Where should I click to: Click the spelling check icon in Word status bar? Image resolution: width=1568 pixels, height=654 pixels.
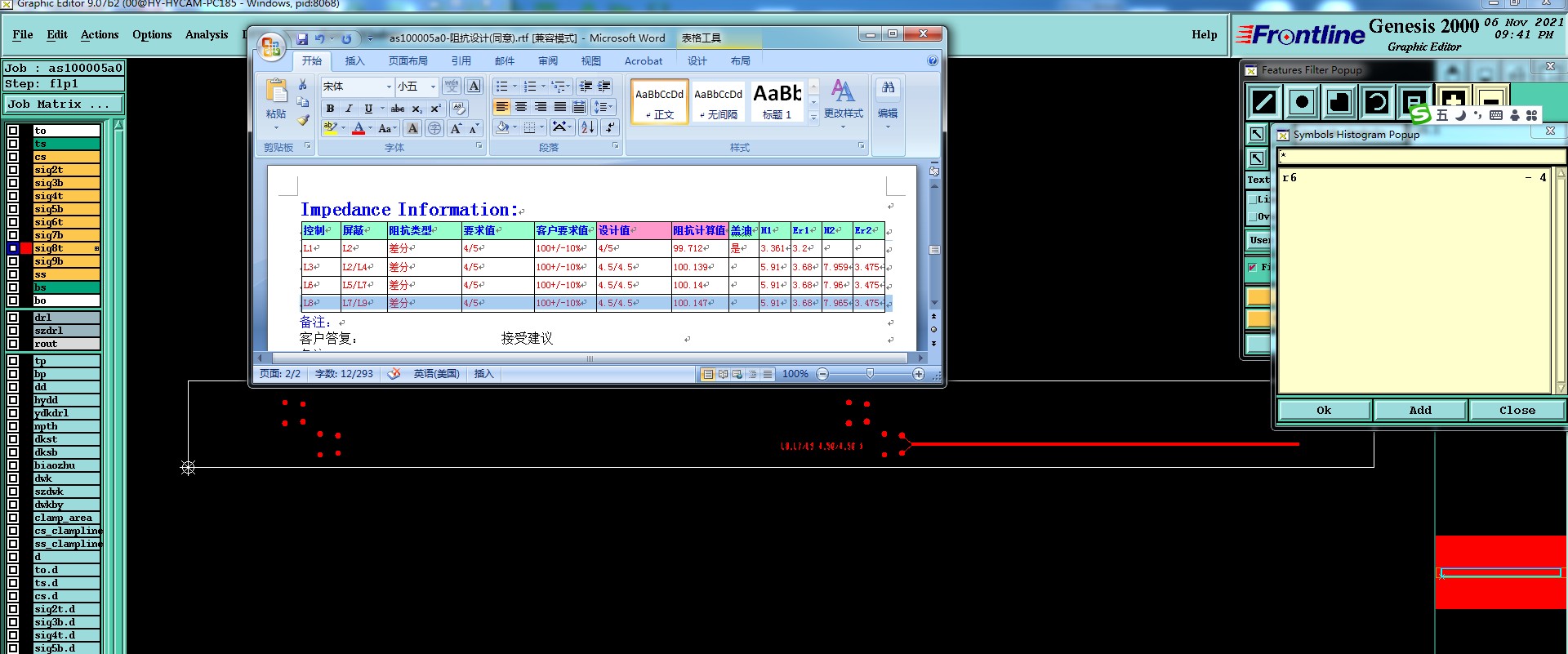(x=394, y=374)
